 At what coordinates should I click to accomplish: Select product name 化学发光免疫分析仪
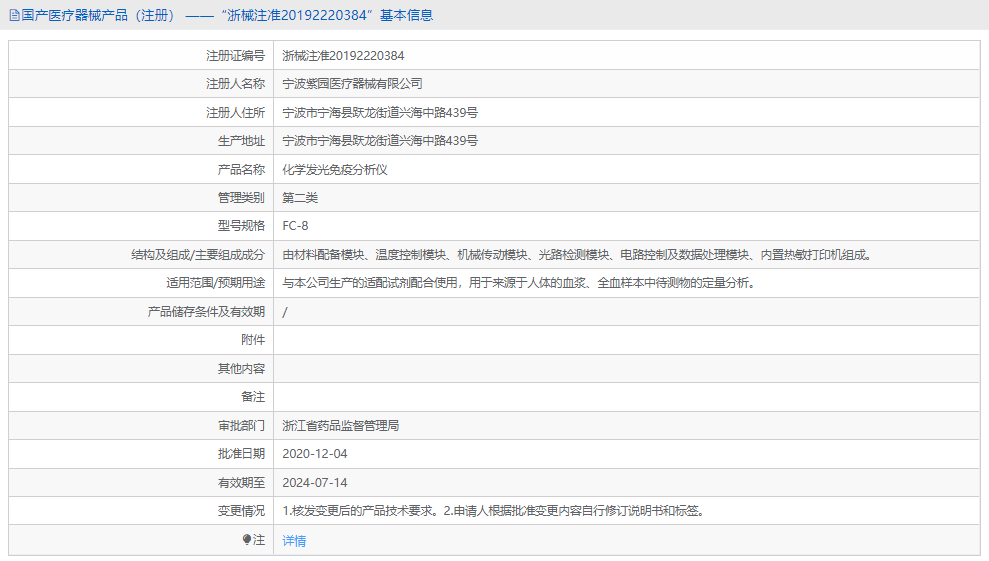(335, 170)
